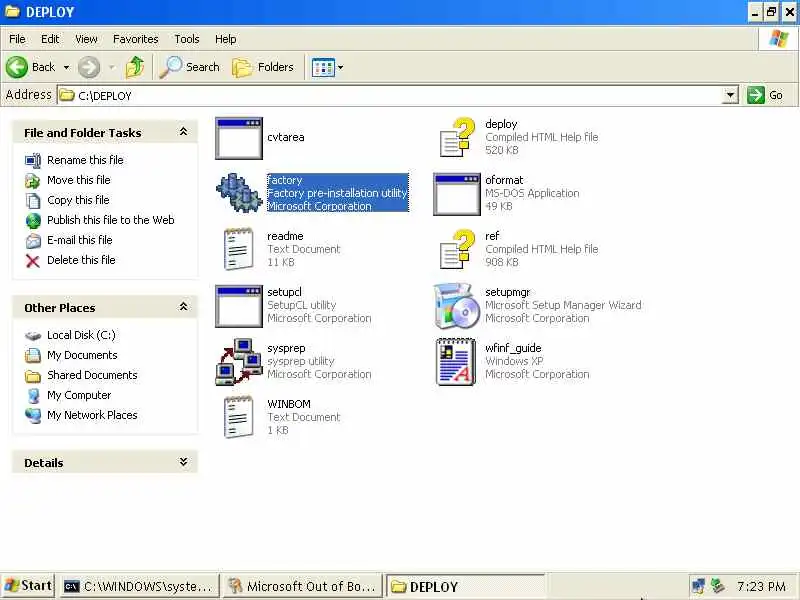This screenshot has height=600, width=800.
Task: Click the Publish to Web globe icon
Action: click(x=33, y=220)
